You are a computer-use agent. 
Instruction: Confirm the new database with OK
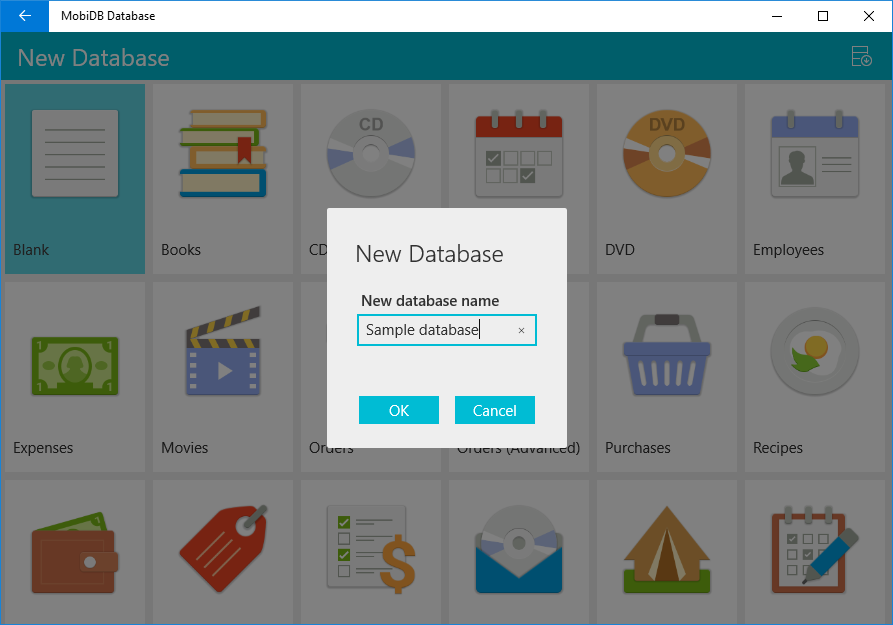(x=399, y=410)
